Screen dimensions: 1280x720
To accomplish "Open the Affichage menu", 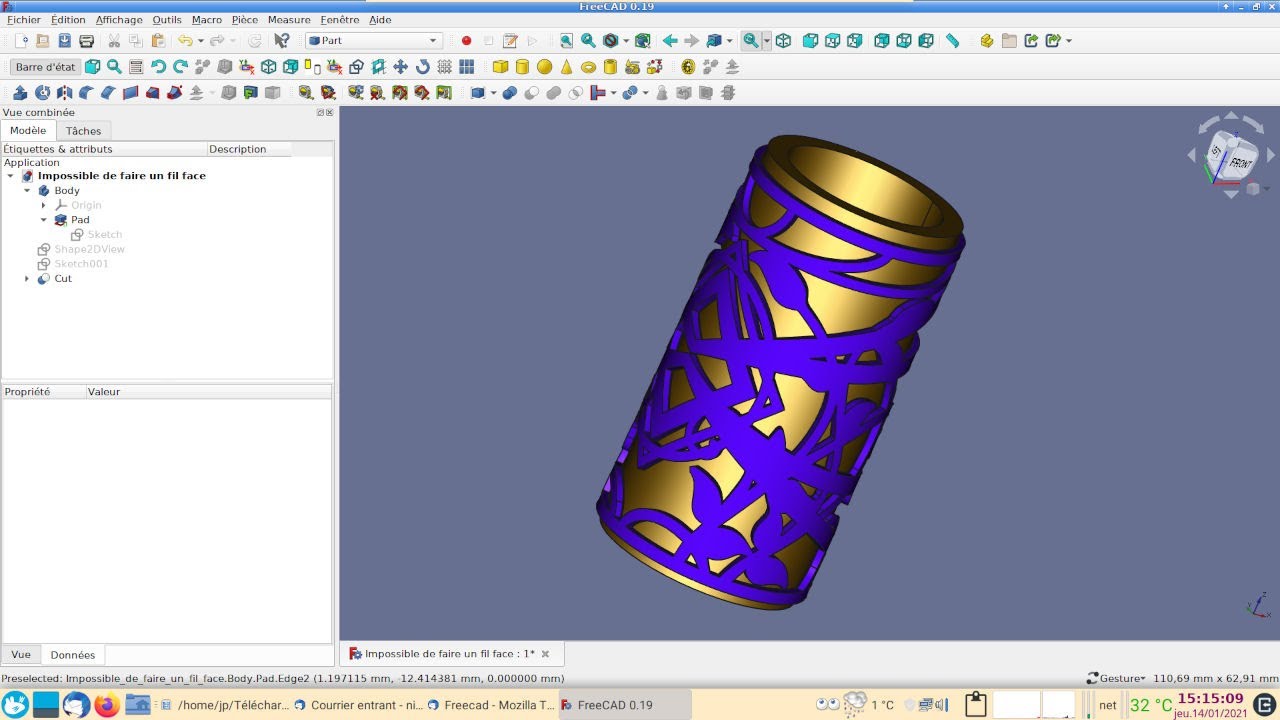I will pos(119,20).
